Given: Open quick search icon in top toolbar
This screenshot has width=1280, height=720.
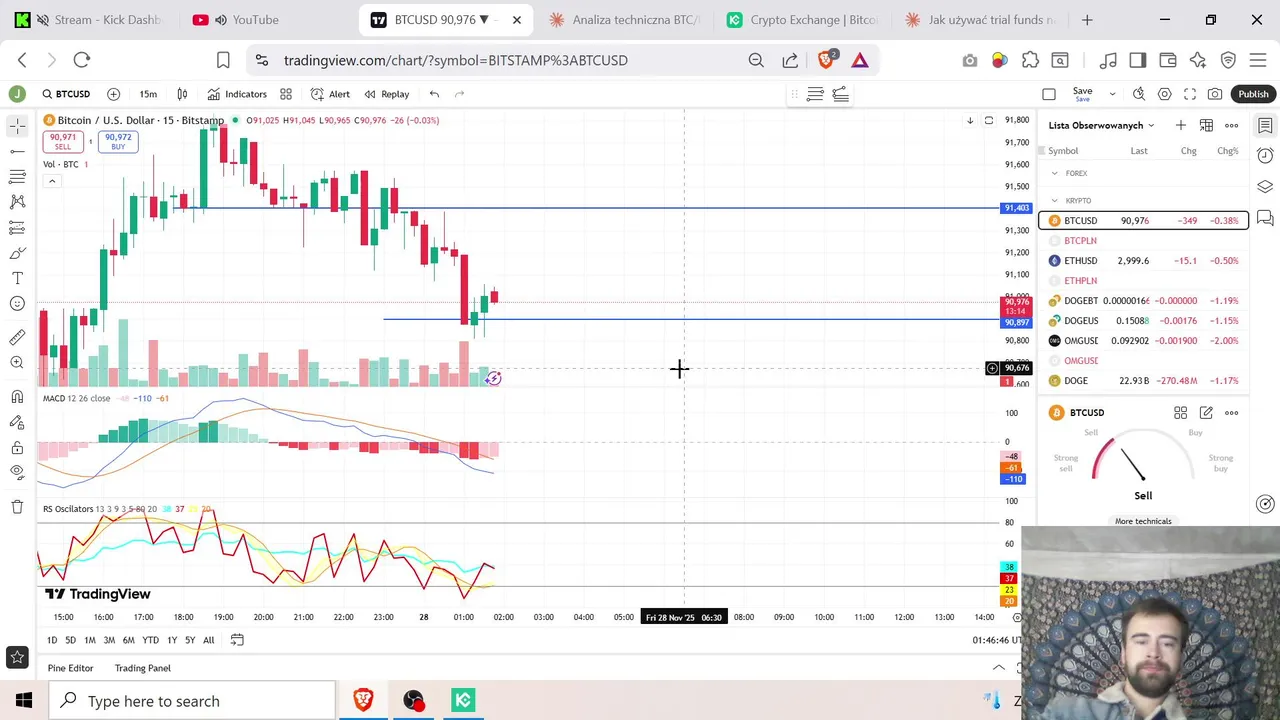Looking at the screenshot, I should 1139,94.
